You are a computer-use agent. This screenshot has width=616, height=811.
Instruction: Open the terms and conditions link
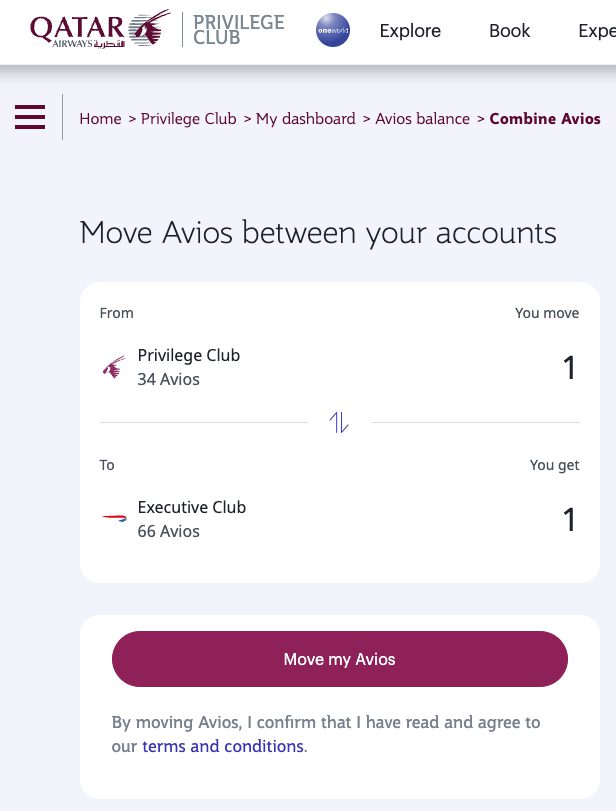click(x=222, y=746)
